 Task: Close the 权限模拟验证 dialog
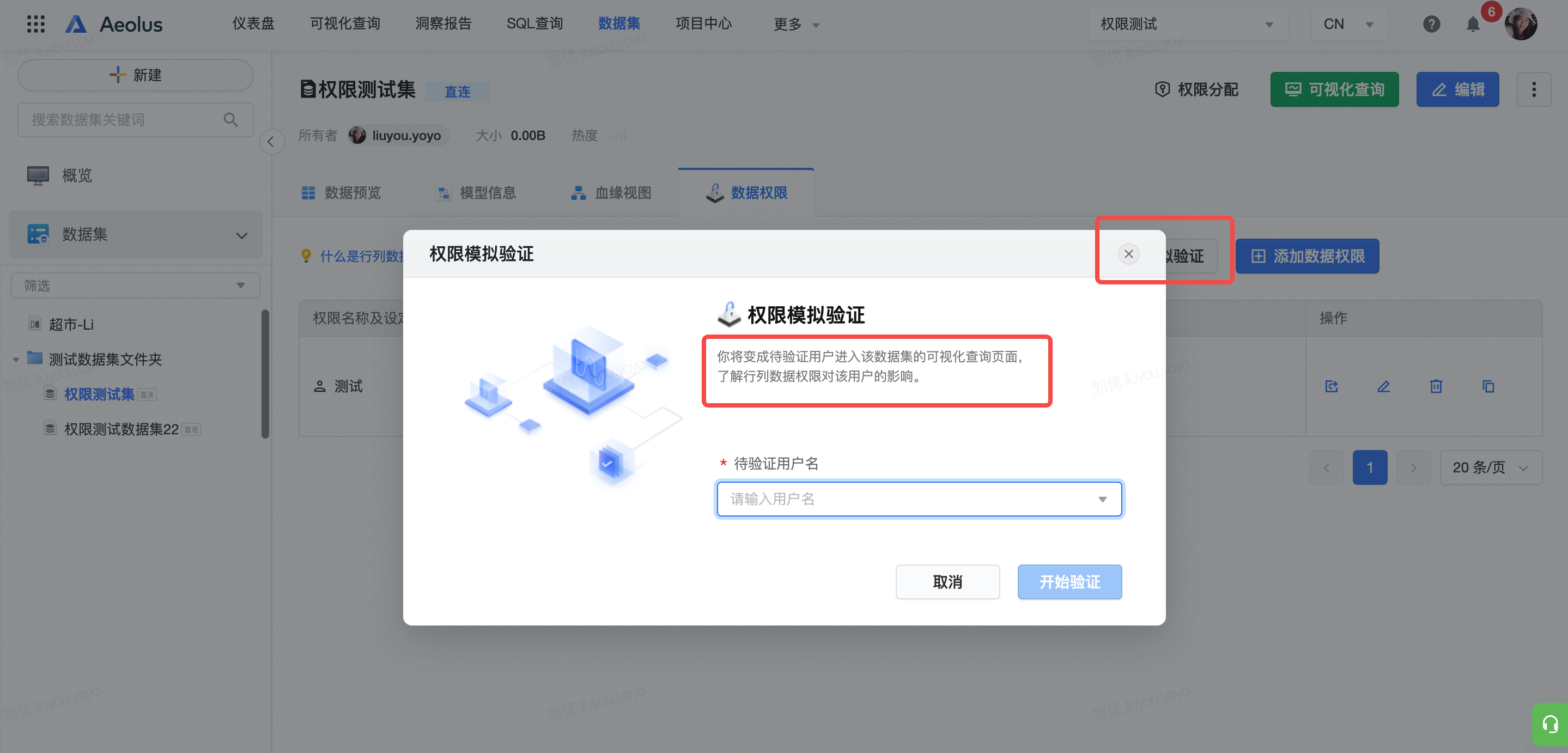pyautogui.click(x=1128, y=254)
